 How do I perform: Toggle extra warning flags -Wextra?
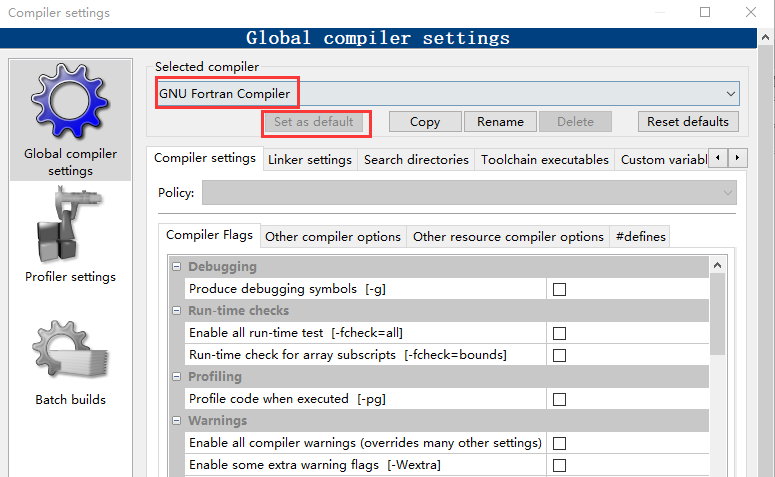(559, 465)
